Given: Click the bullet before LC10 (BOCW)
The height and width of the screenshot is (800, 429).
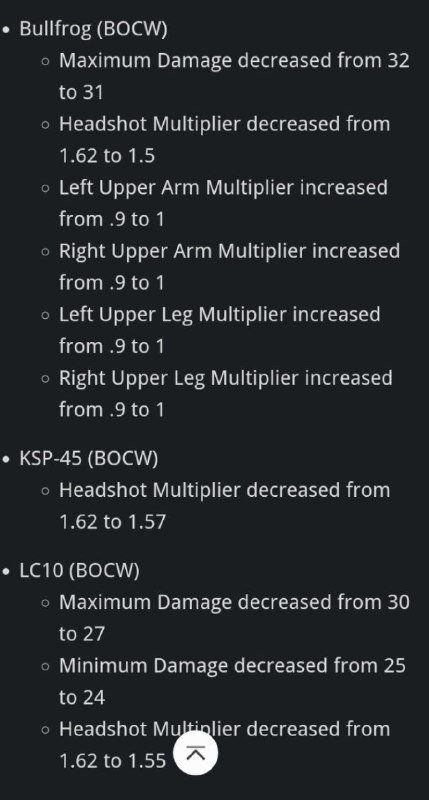Looking at the screenshot, I should (x=6, y=571).
